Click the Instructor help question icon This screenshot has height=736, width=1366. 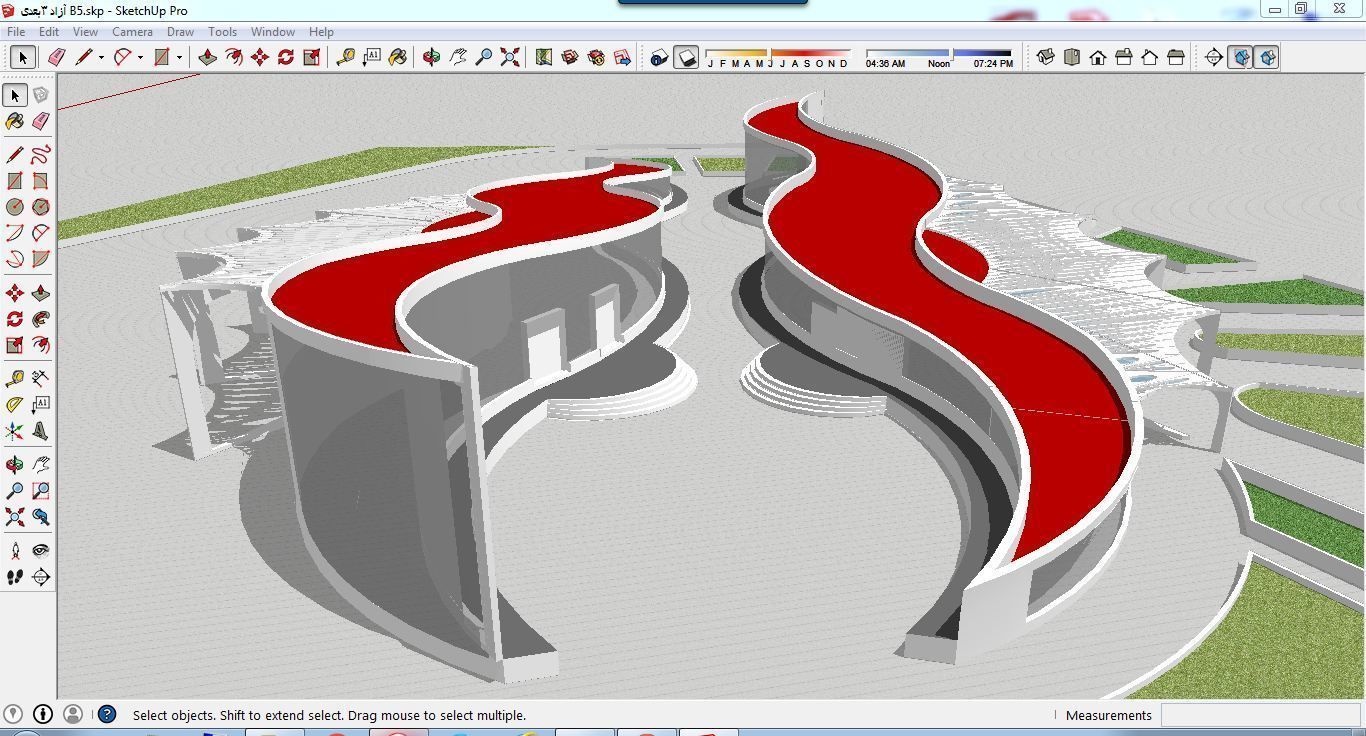pos(107,714)
